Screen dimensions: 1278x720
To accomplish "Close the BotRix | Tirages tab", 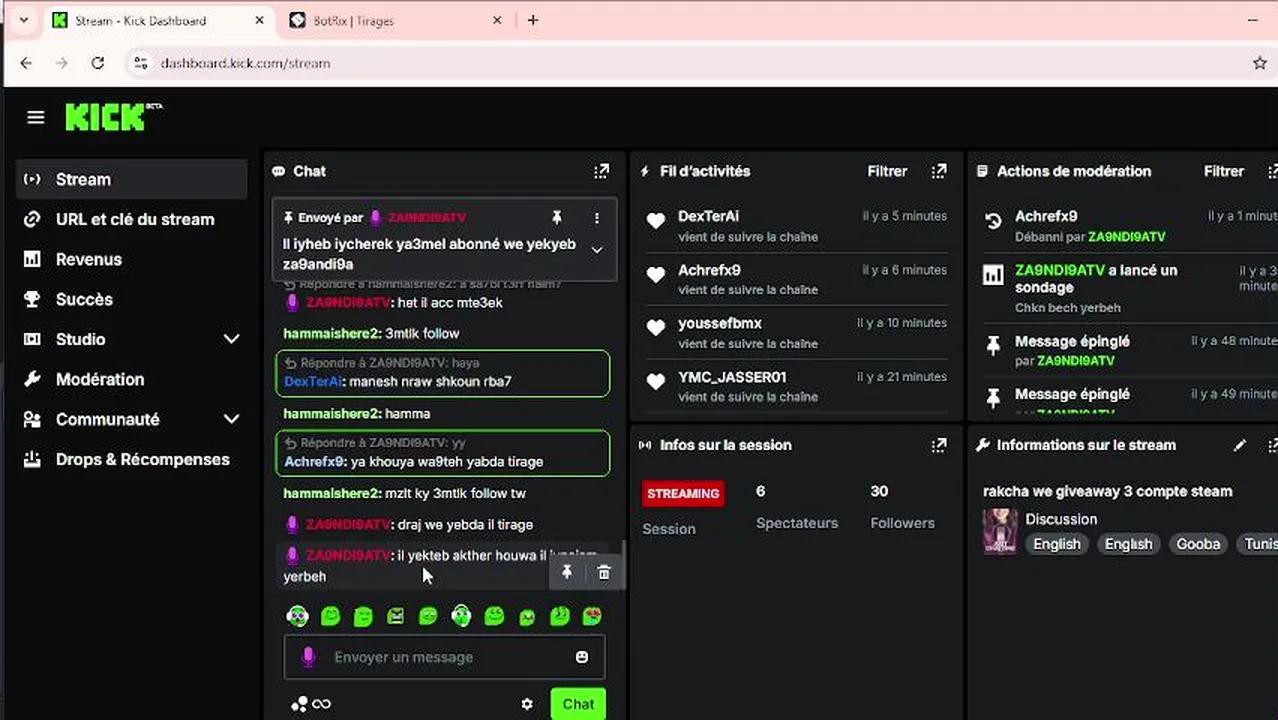I will pyautogui.click(x=497, y=20).
